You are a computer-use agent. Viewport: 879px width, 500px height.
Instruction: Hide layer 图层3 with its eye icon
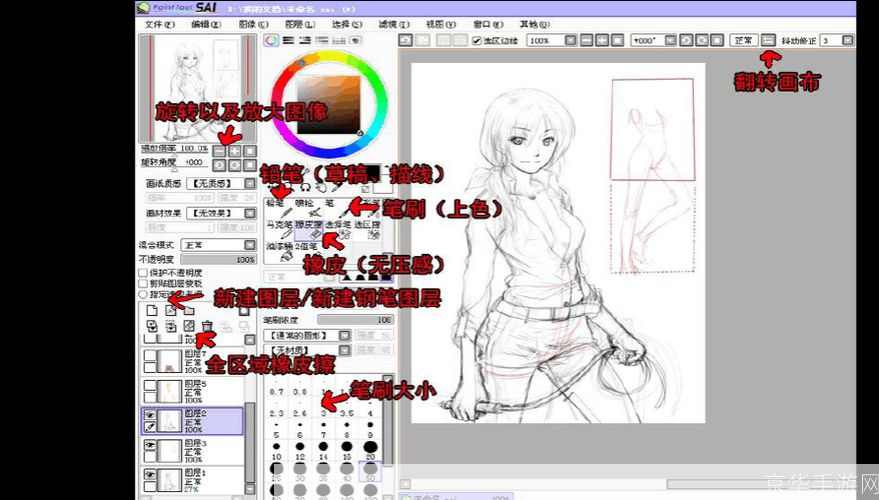(x=150, y=445)
